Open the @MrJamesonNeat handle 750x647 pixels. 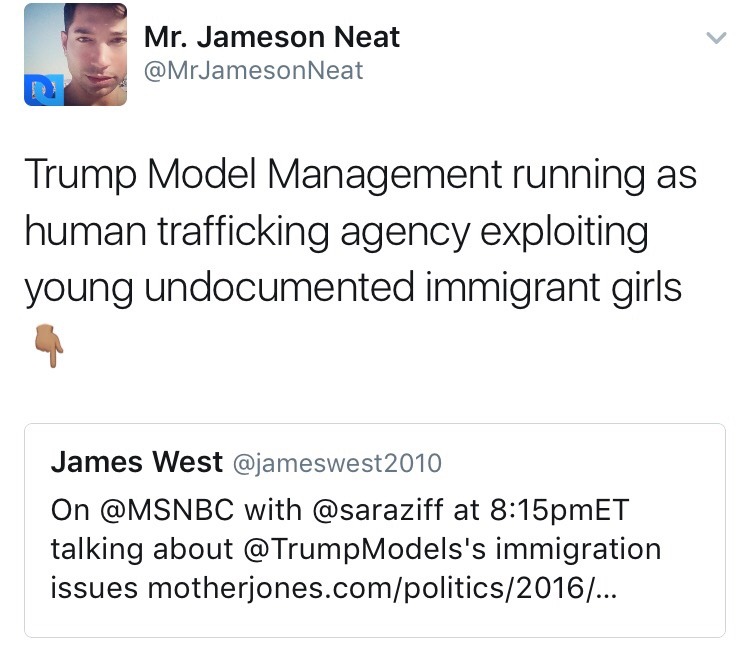(x=254, y=70)
